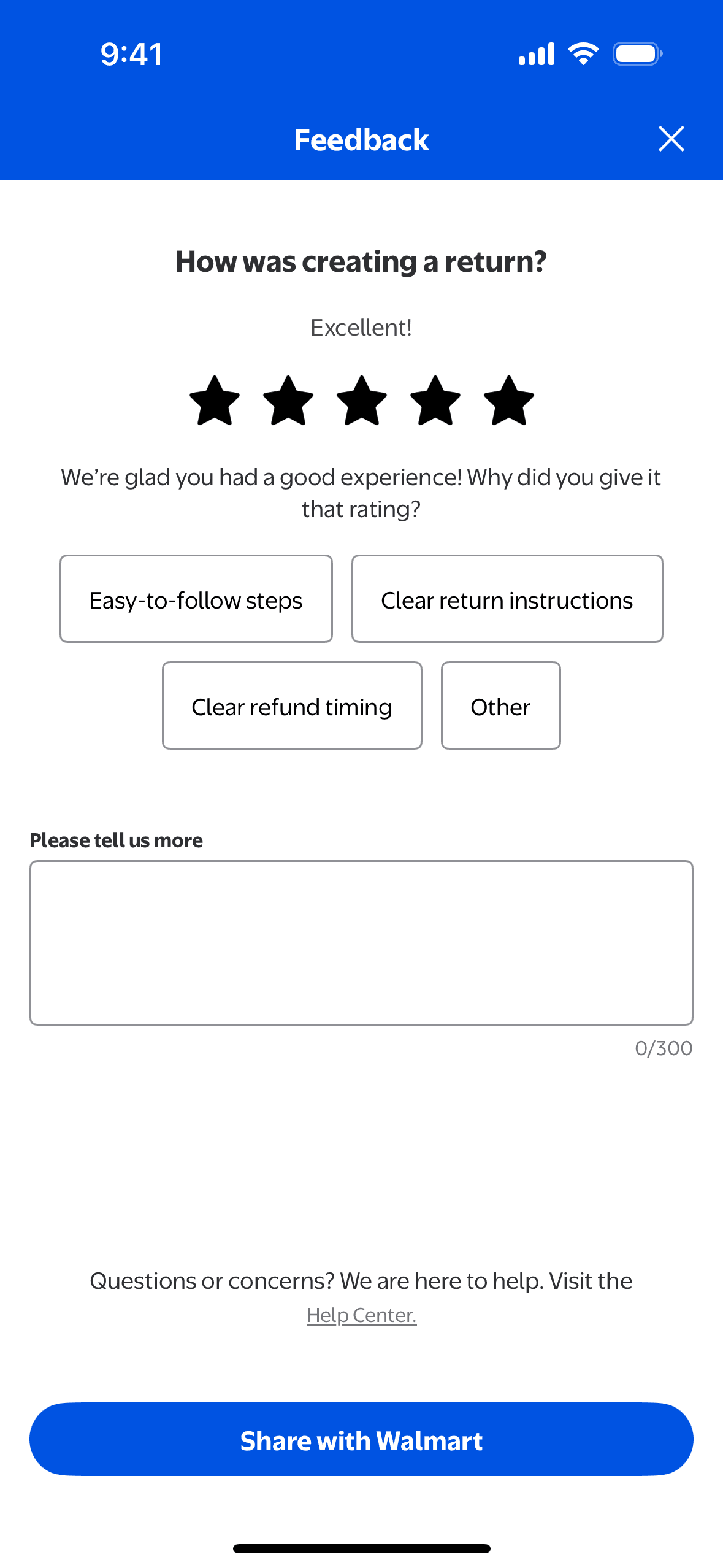Tap the battery indicator icon

click(637, 54)
